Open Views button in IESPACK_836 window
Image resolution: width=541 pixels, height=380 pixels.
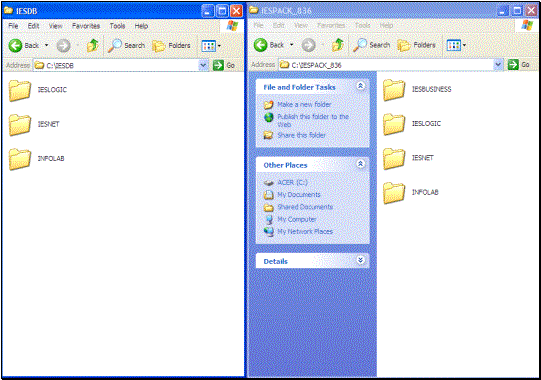[454, 45]
